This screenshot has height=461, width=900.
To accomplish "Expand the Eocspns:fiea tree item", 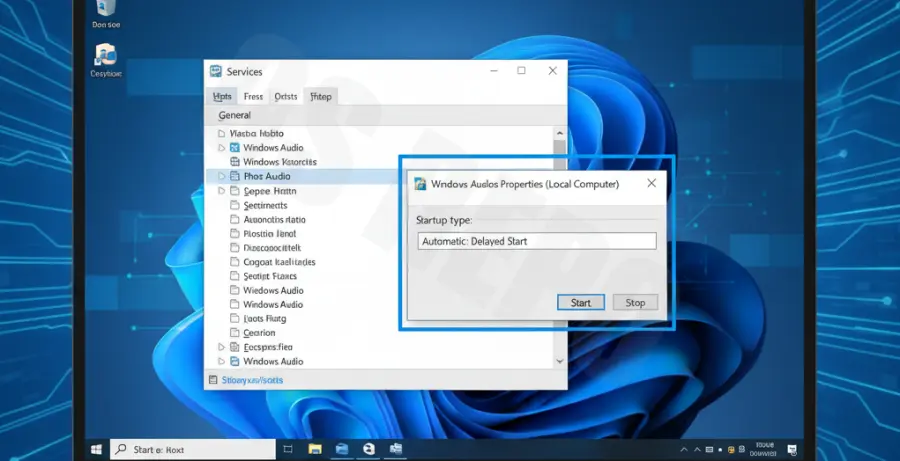I will click(222, 347).
